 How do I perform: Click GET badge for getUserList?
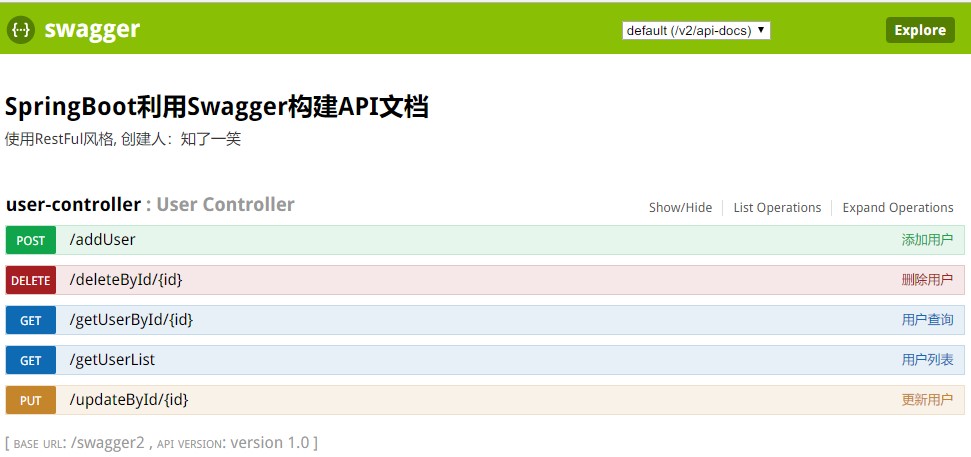tap(31, 360)
